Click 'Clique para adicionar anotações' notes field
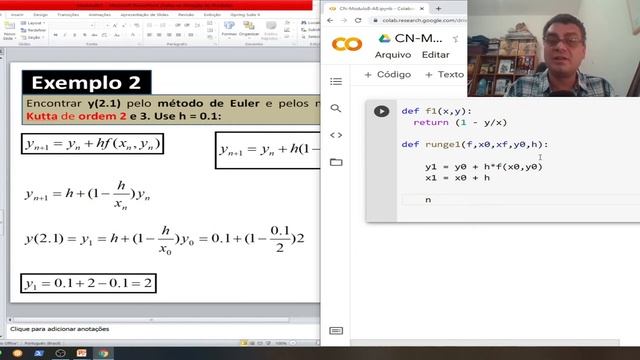This screenshot has height=360, width=640. tap(60, 329)
